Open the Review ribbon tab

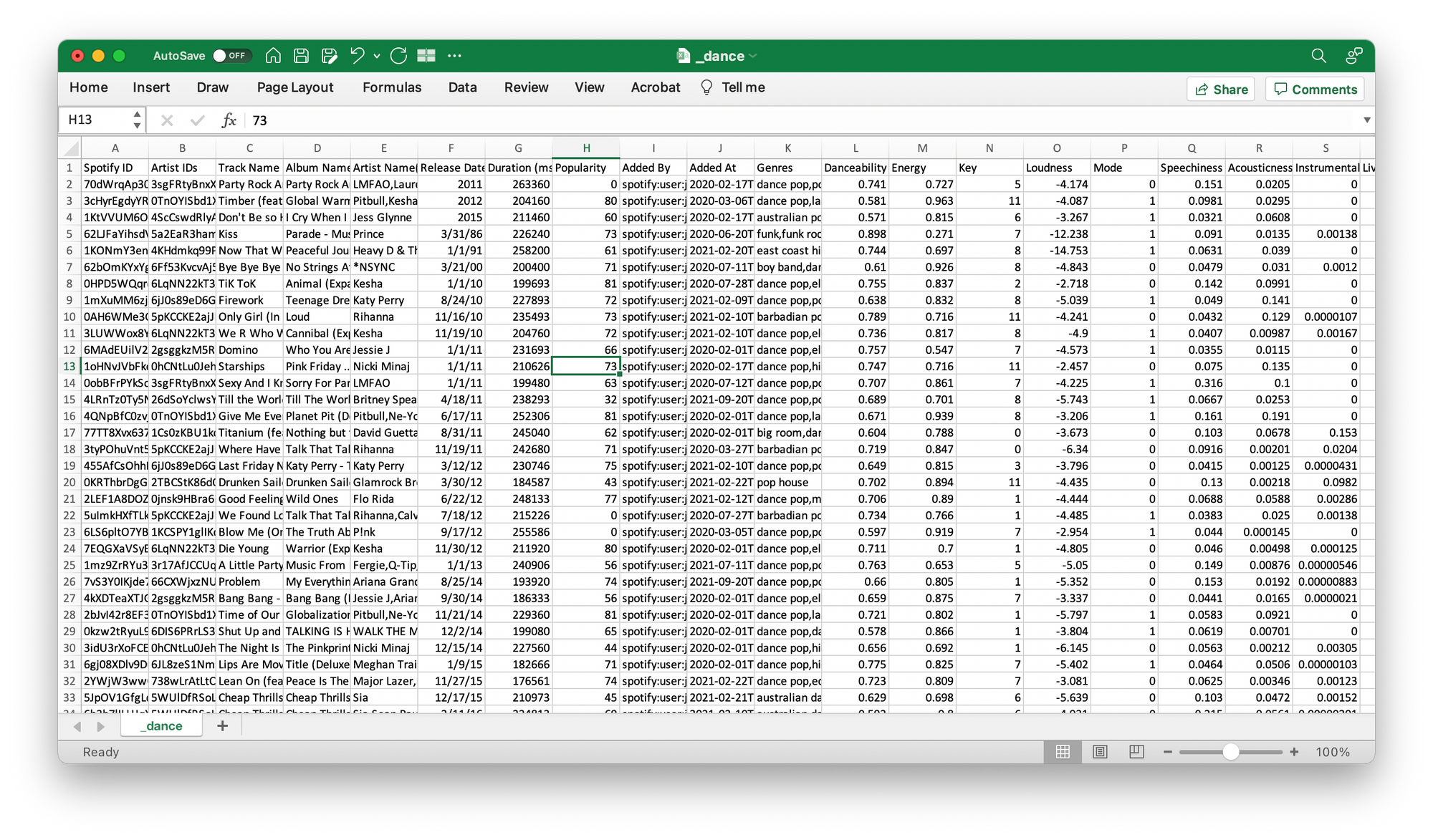click(x=526, y=87)
